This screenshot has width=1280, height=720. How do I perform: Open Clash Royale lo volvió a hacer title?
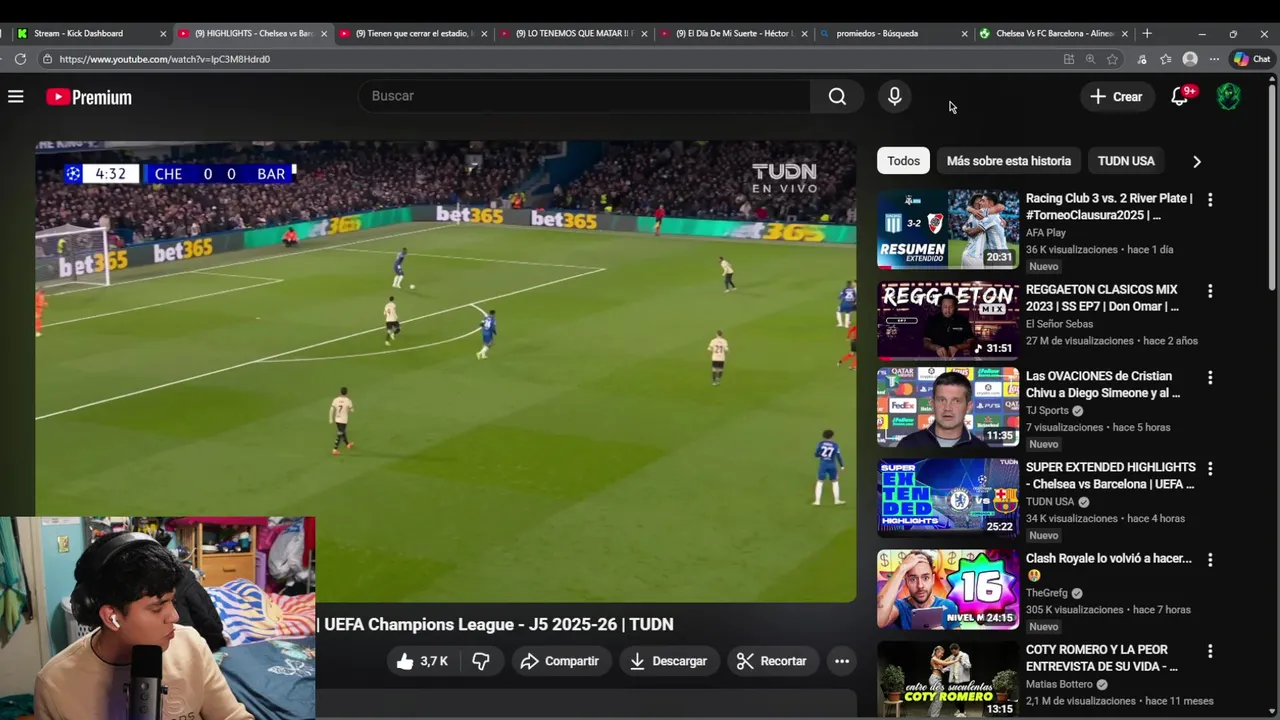point(1109,567)
